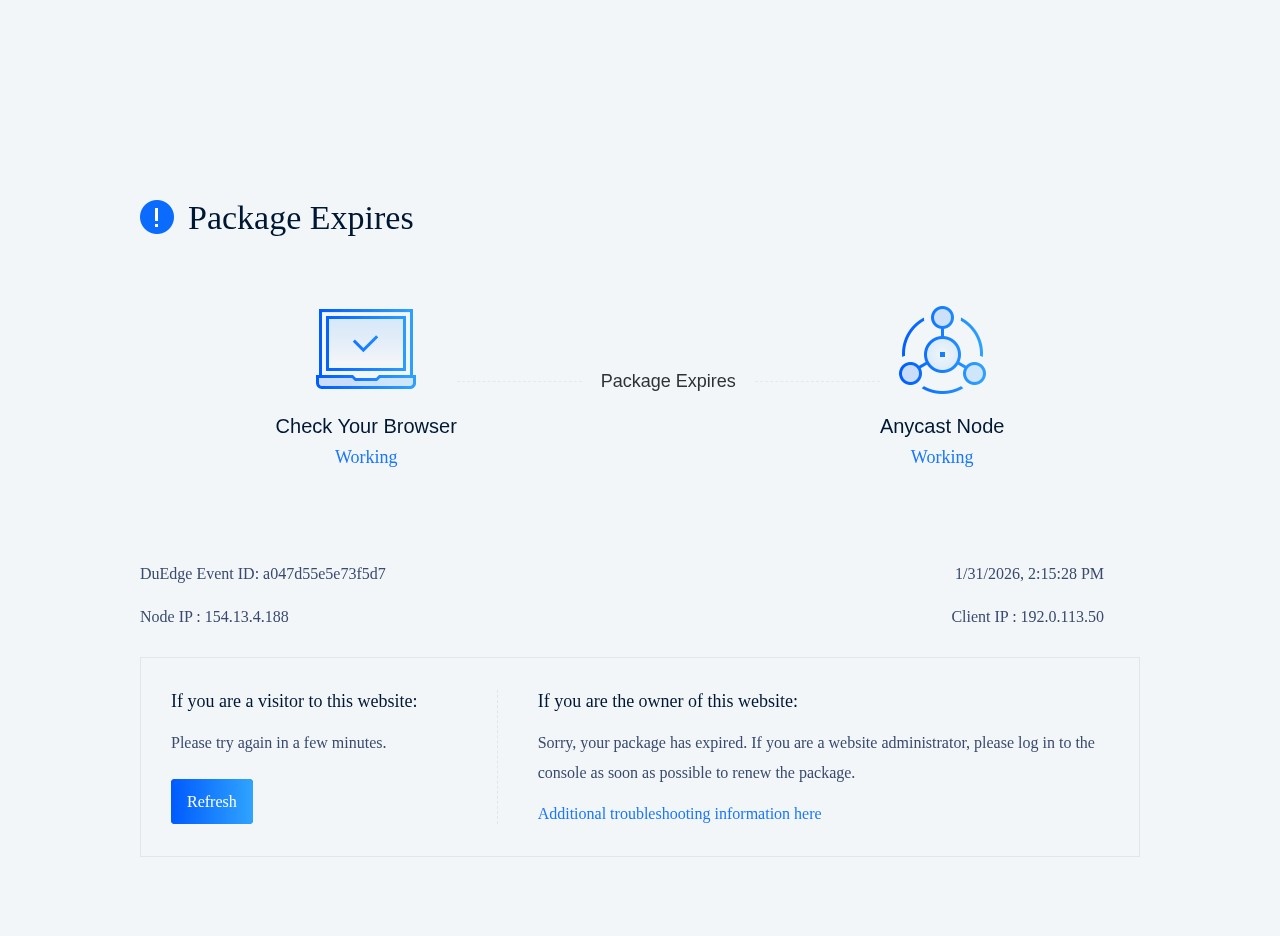Click the Check Your Browser label

[x=366, y=426]
